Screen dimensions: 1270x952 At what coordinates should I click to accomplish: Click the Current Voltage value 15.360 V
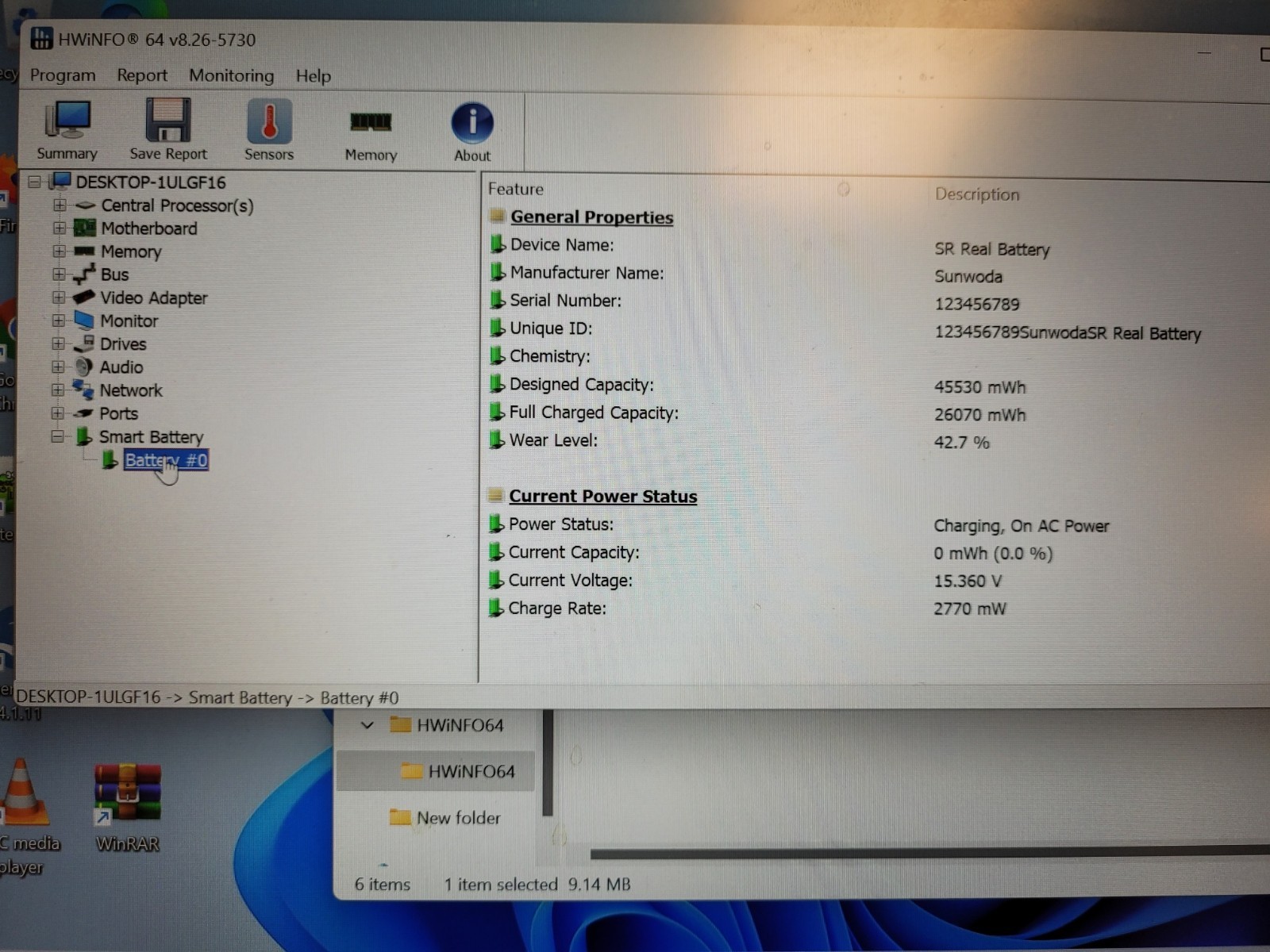[968, 582]
